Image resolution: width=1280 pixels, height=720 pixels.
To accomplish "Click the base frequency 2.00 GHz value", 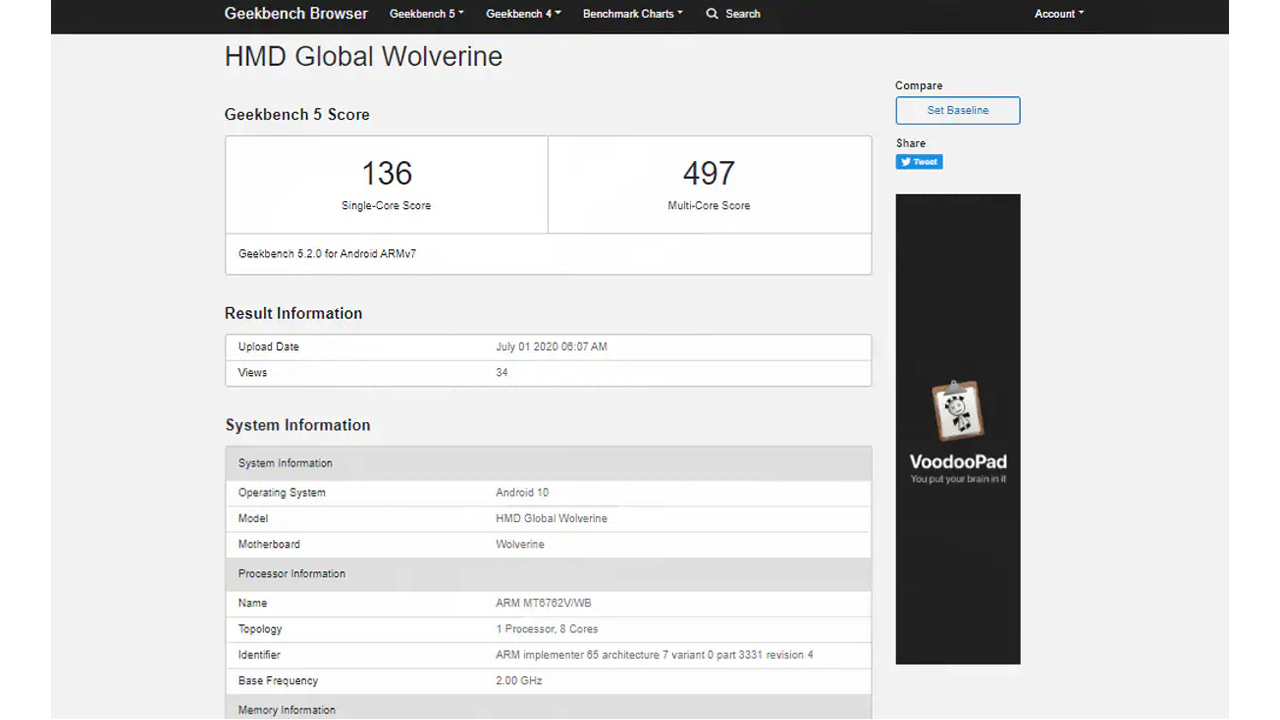I will [519, 681].
